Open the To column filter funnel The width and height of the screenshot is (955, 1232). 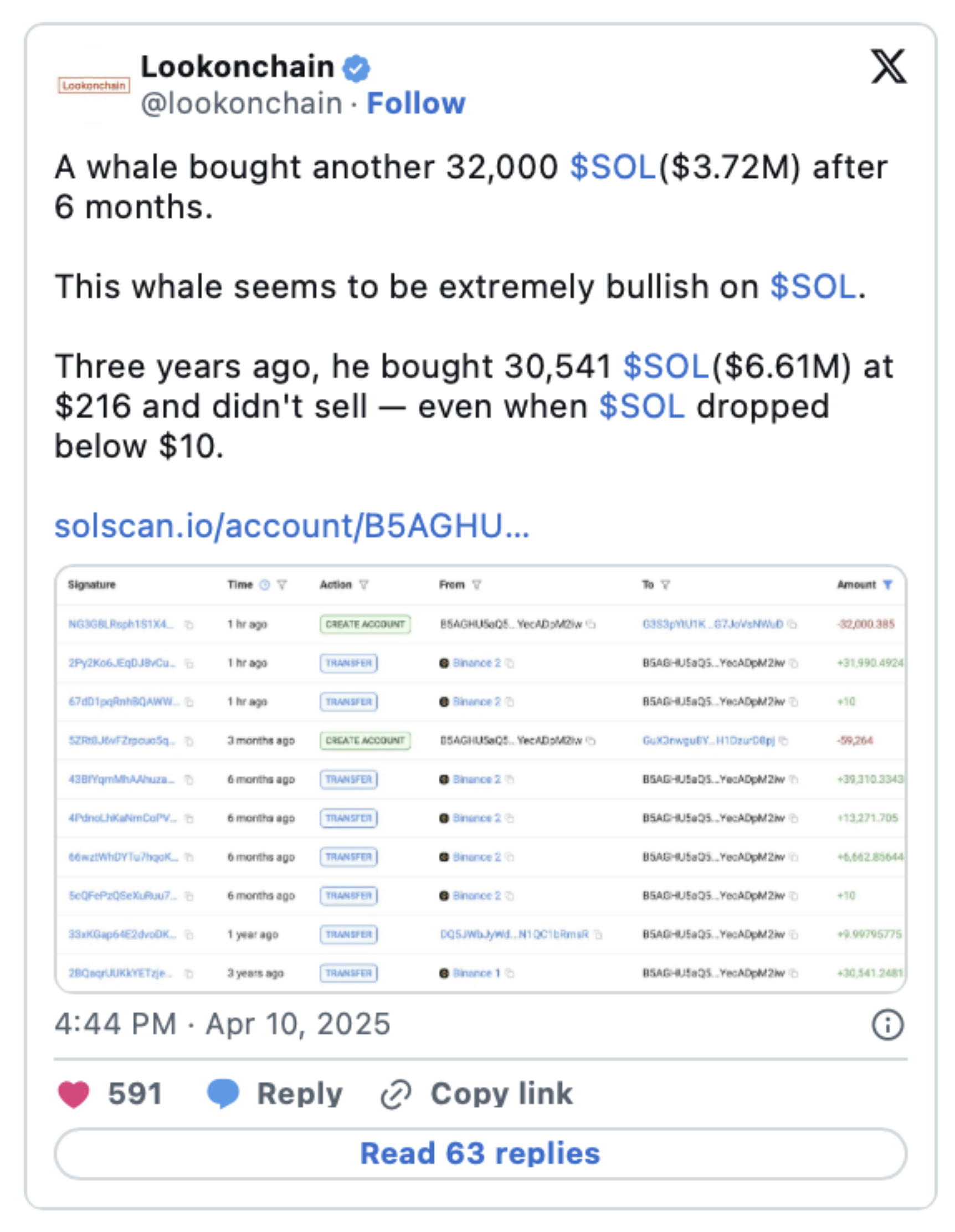666,585
